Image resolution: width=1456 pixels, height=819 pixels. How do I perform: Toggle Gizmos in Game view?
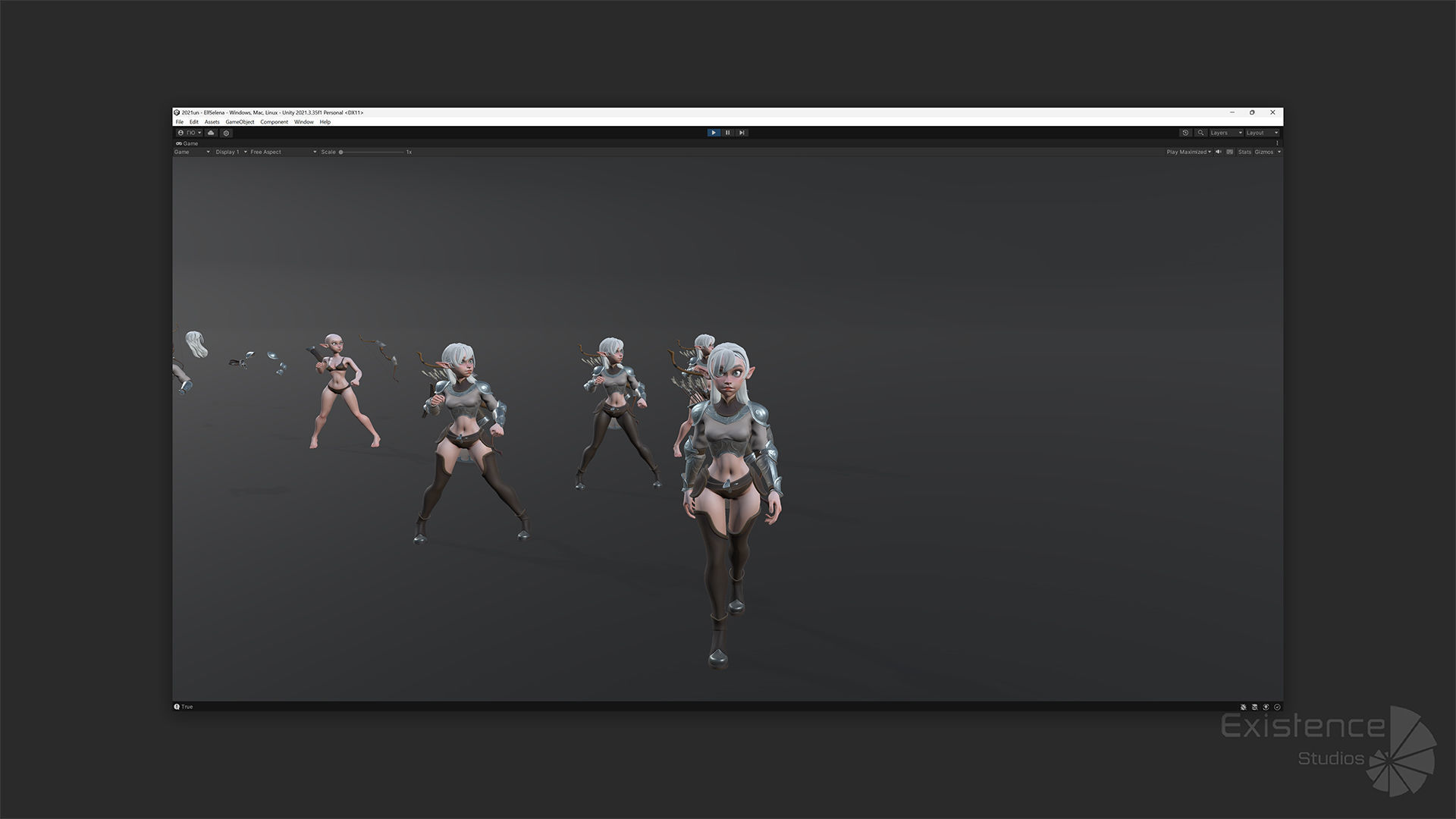click(1263, 152)
